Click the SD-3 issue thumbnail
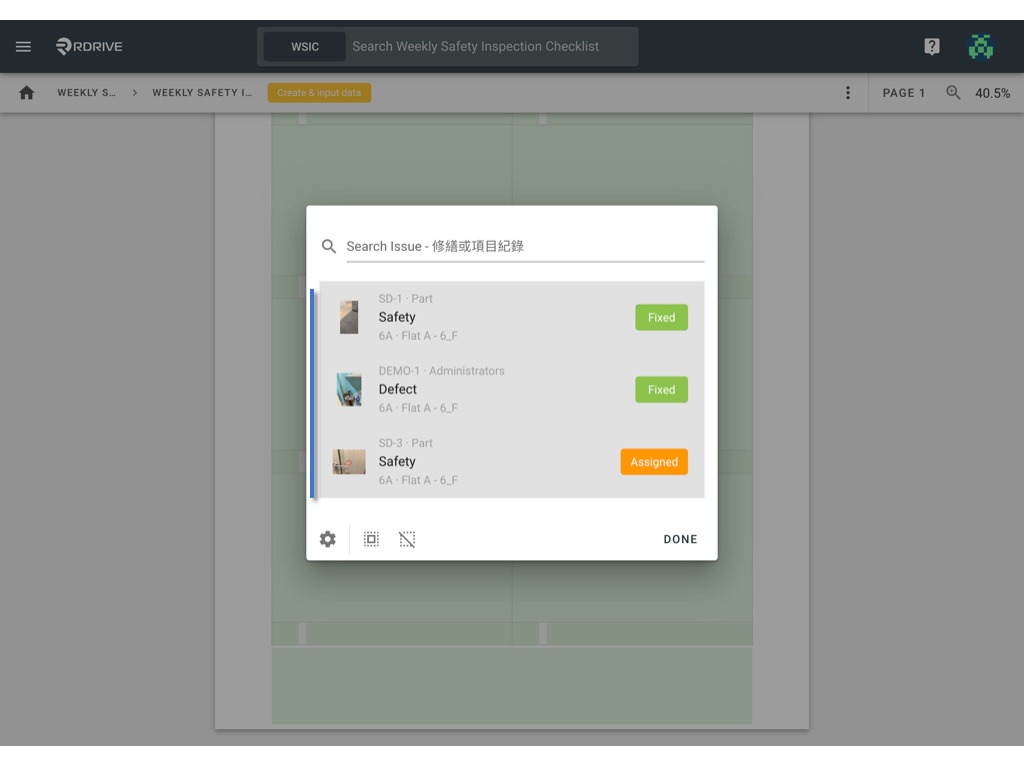This screenshot has width=1024, height=768. (x=349, y=462)
